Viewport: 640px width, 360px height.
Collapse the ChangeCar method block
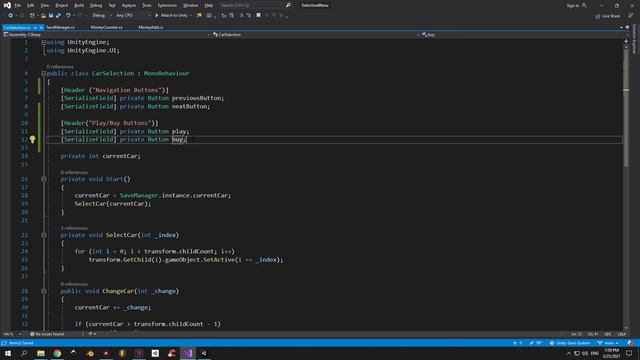(x=43, y=291)
